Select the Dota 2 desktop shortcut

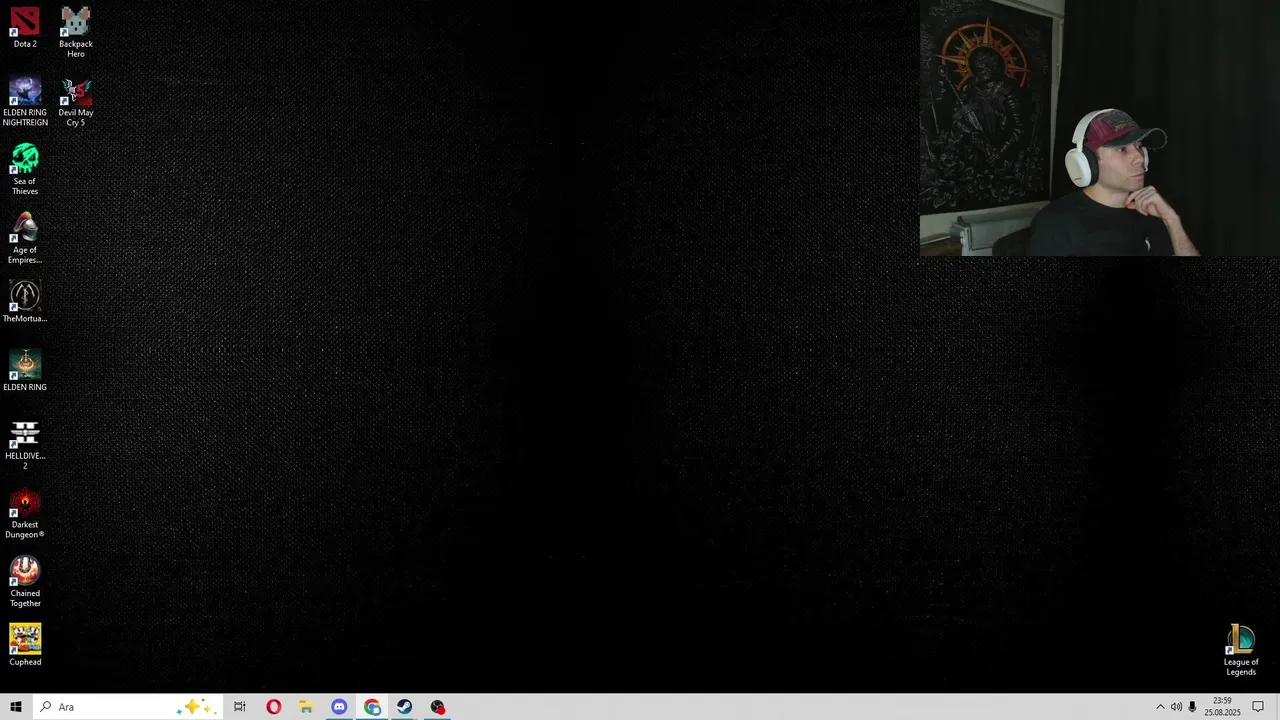[x=25, y=28]
